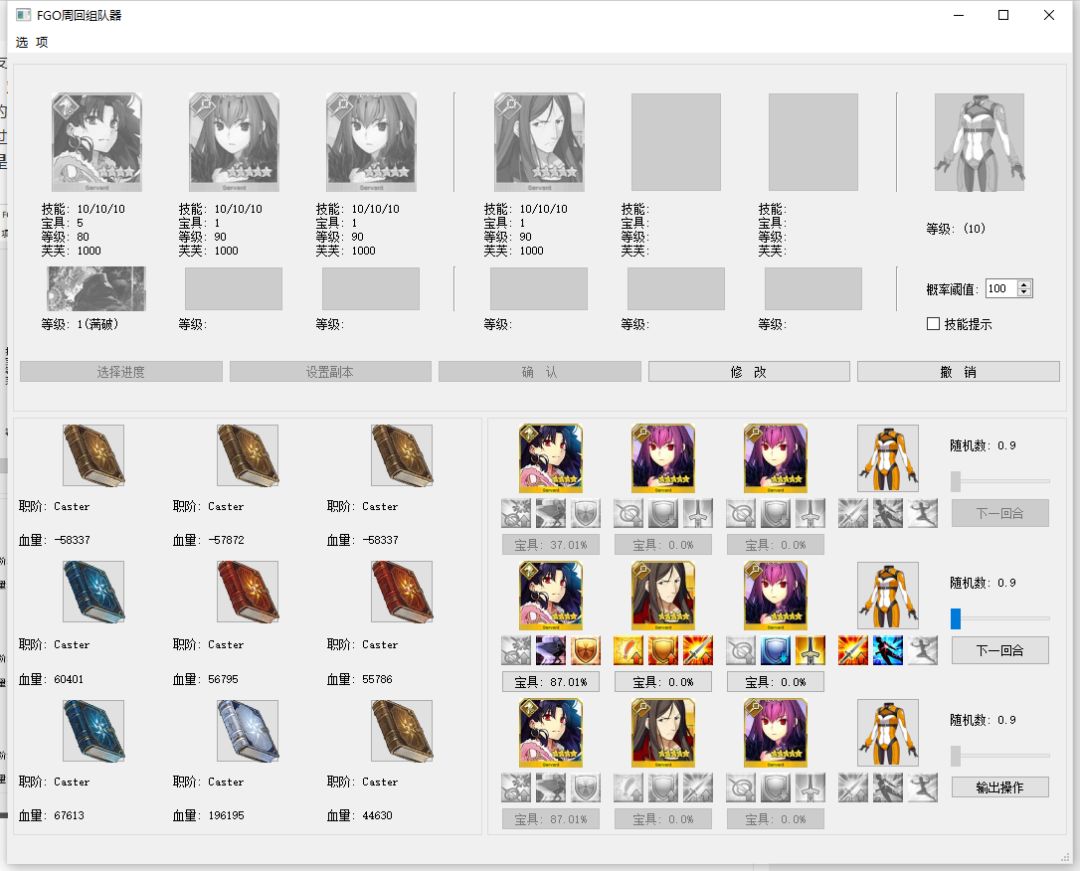The height and width of the screenshot is (871, 1080).
Task: Click long-haired male servant's first skill, round 2
Action: pyautogui.click(x=628, y=650)
